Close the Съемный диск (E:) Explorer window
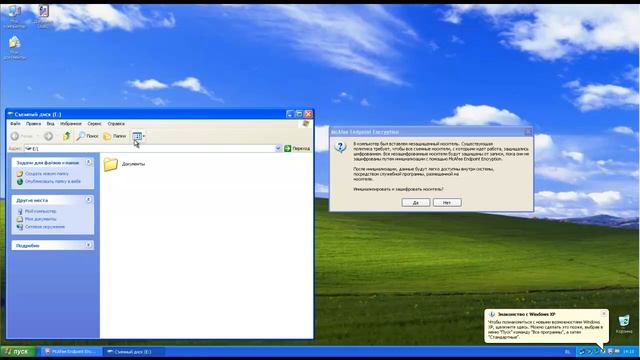640x360 pixels. (x=308, y=114)
